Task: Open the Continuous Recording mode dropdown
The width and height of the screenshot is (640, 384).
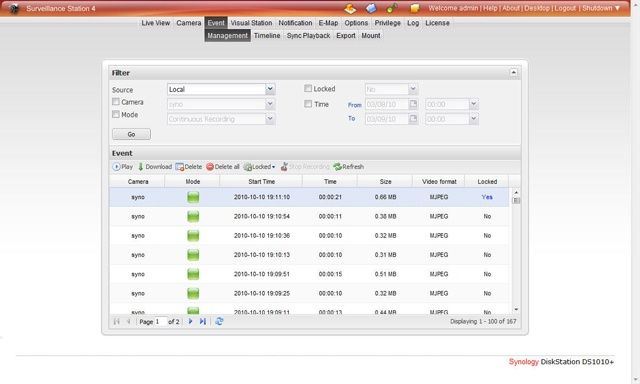Action: pyautogui.click(x=270, y=119)
